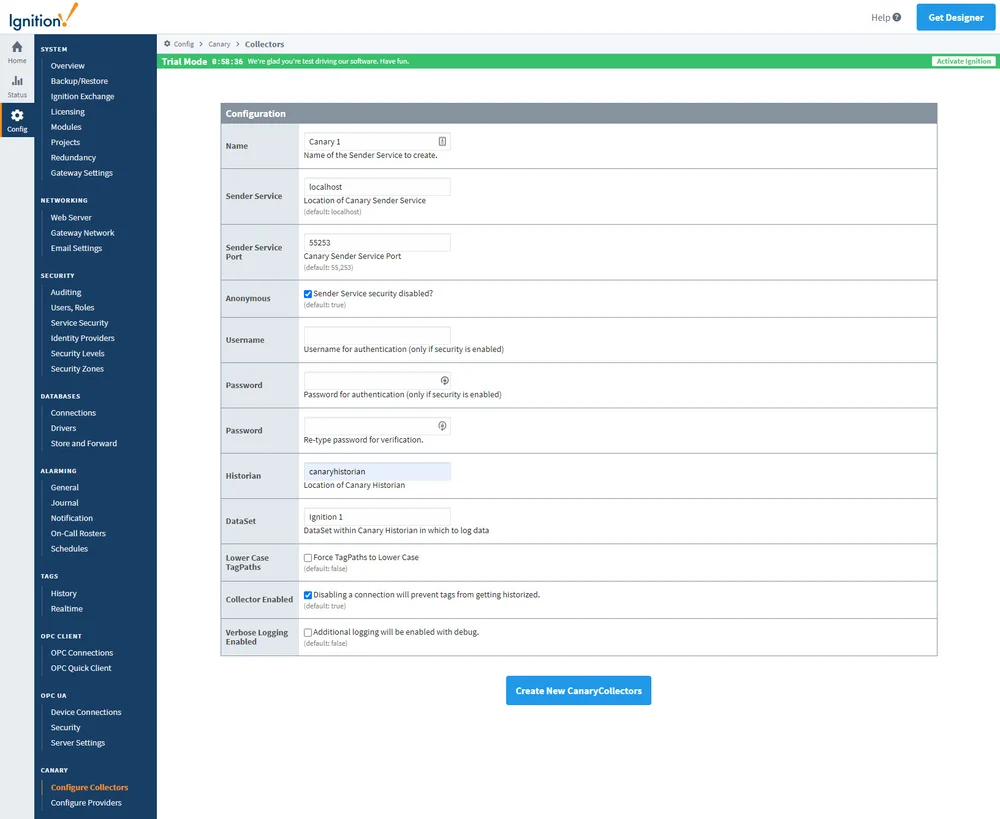This screenshot has width=1000, height=819.
Task: Open Overview in System menu
Action: pos(68,66)
